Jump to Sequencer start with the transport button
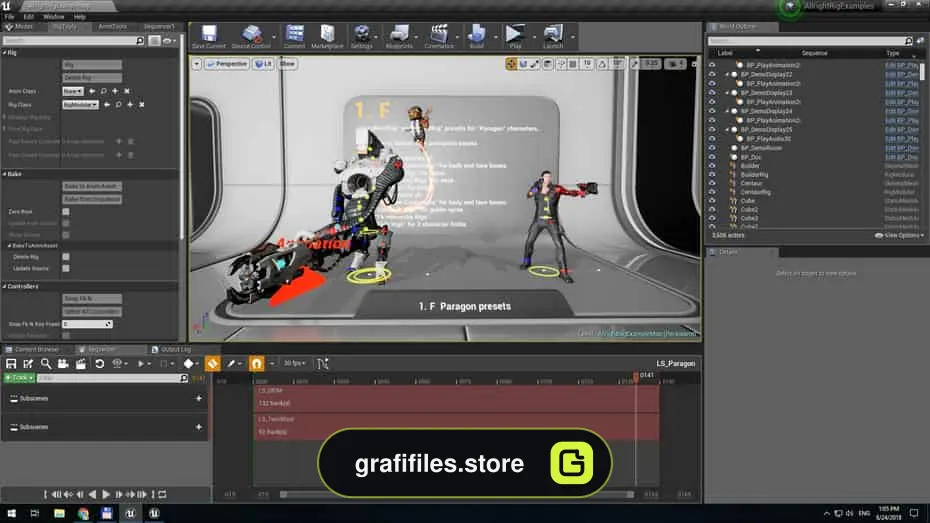Image resolution: width=930 pixels, height=523 pixels. [x=45, y=494]
